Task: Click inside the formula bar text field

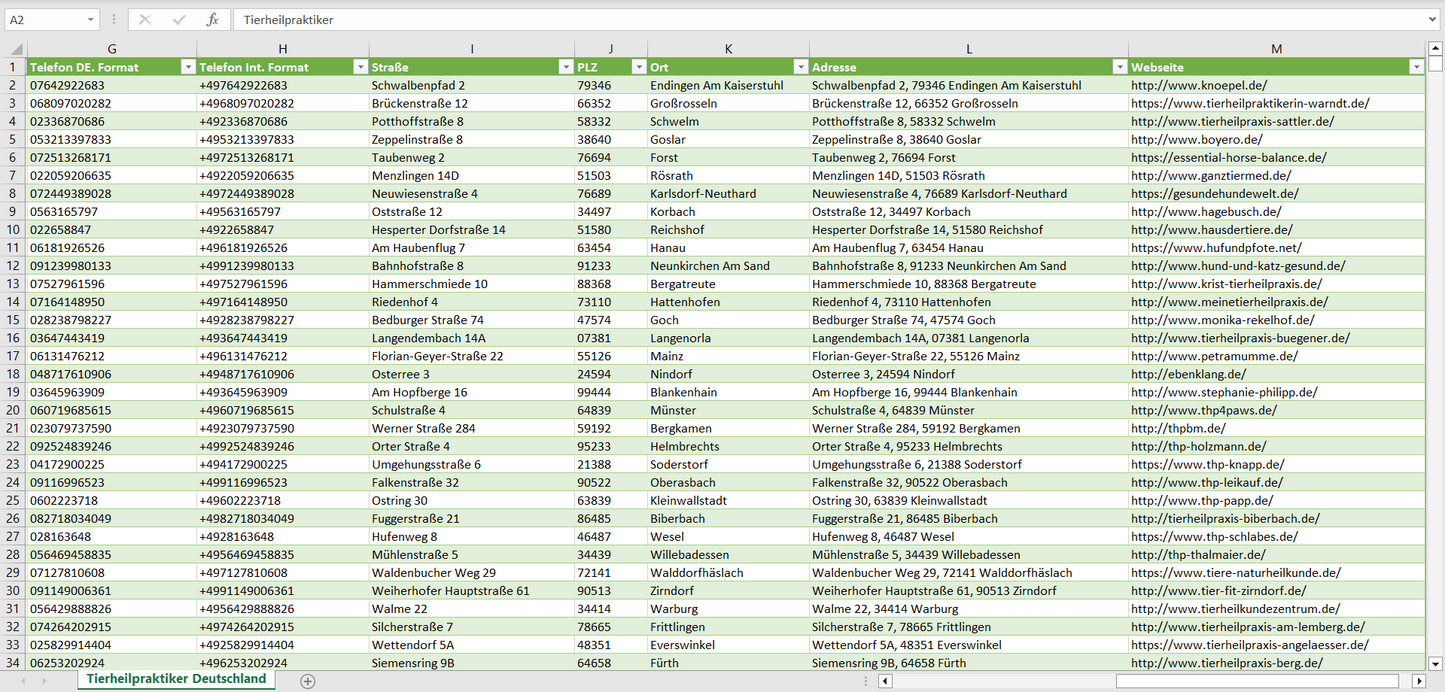Action: click(800, 20)
